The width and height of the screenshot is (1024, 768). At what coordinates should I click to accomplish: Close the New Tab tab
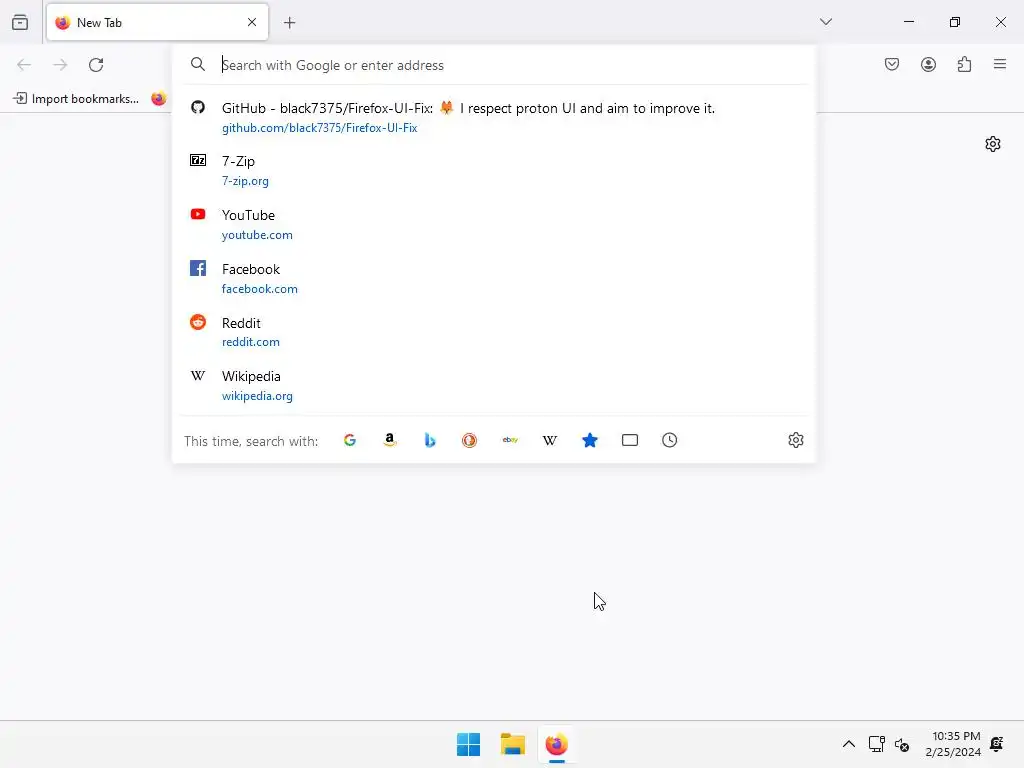(252, 22)
